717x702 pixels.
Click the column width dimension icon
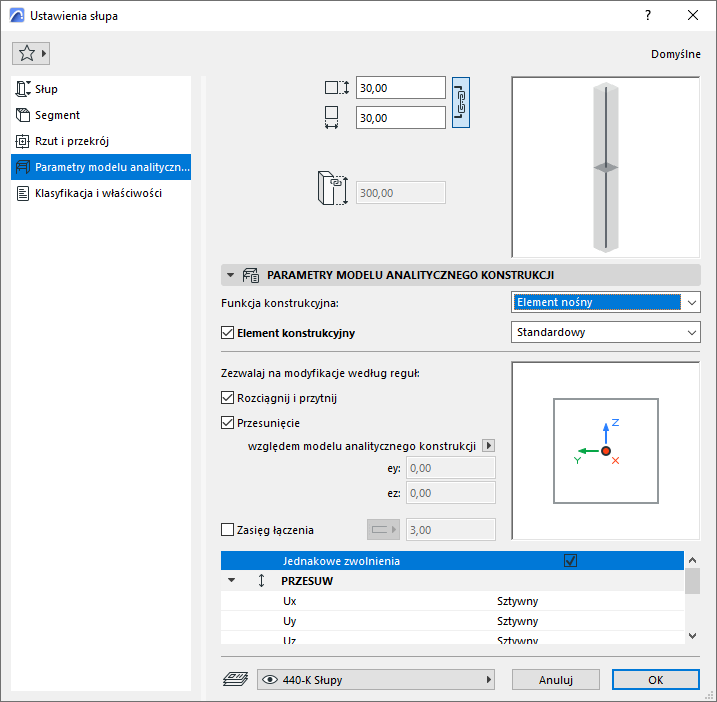[x=332, y=118]
